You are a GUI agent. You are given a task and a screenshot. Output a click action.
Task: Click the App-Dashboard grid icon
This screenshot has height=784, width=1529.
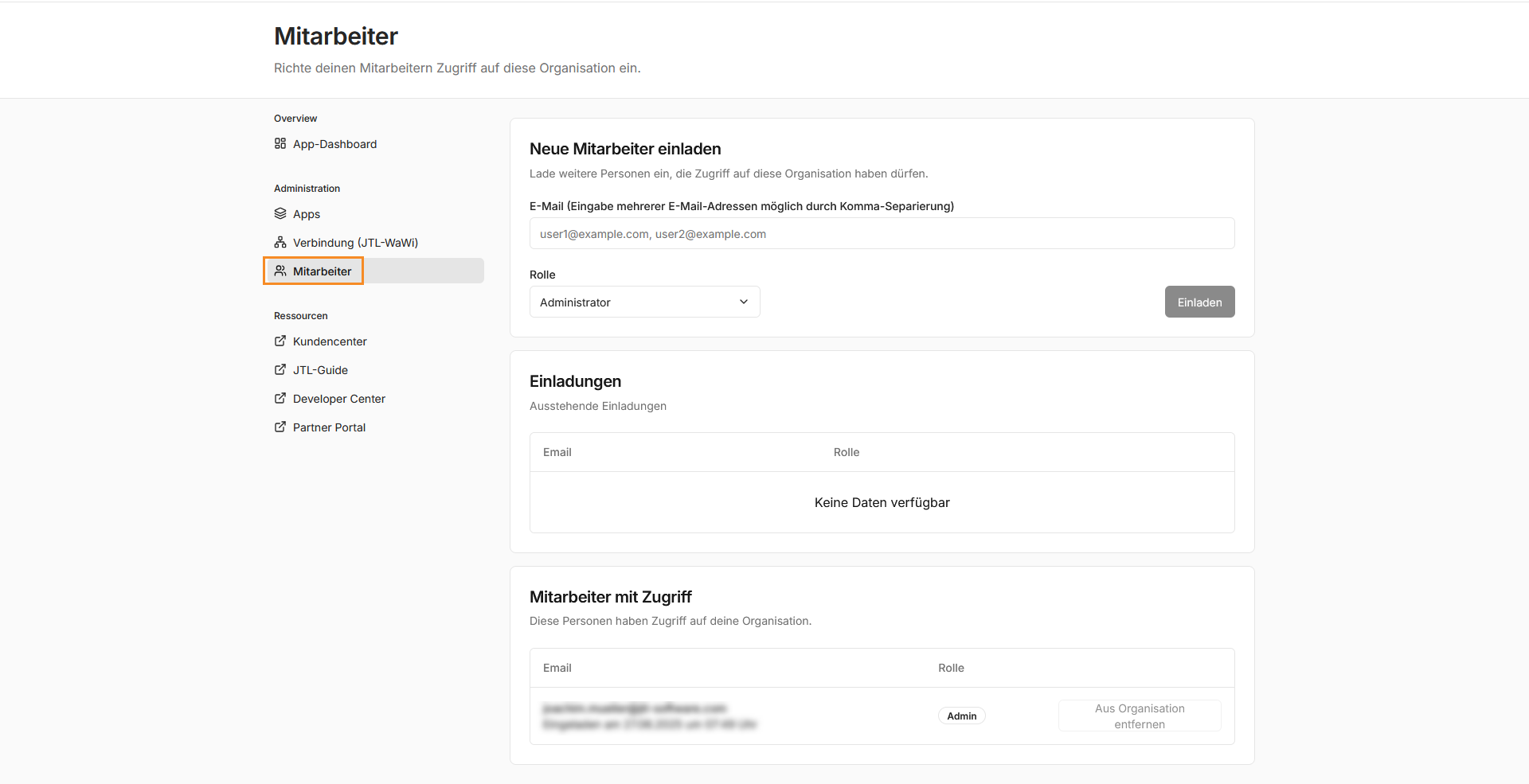click(280, 144)
